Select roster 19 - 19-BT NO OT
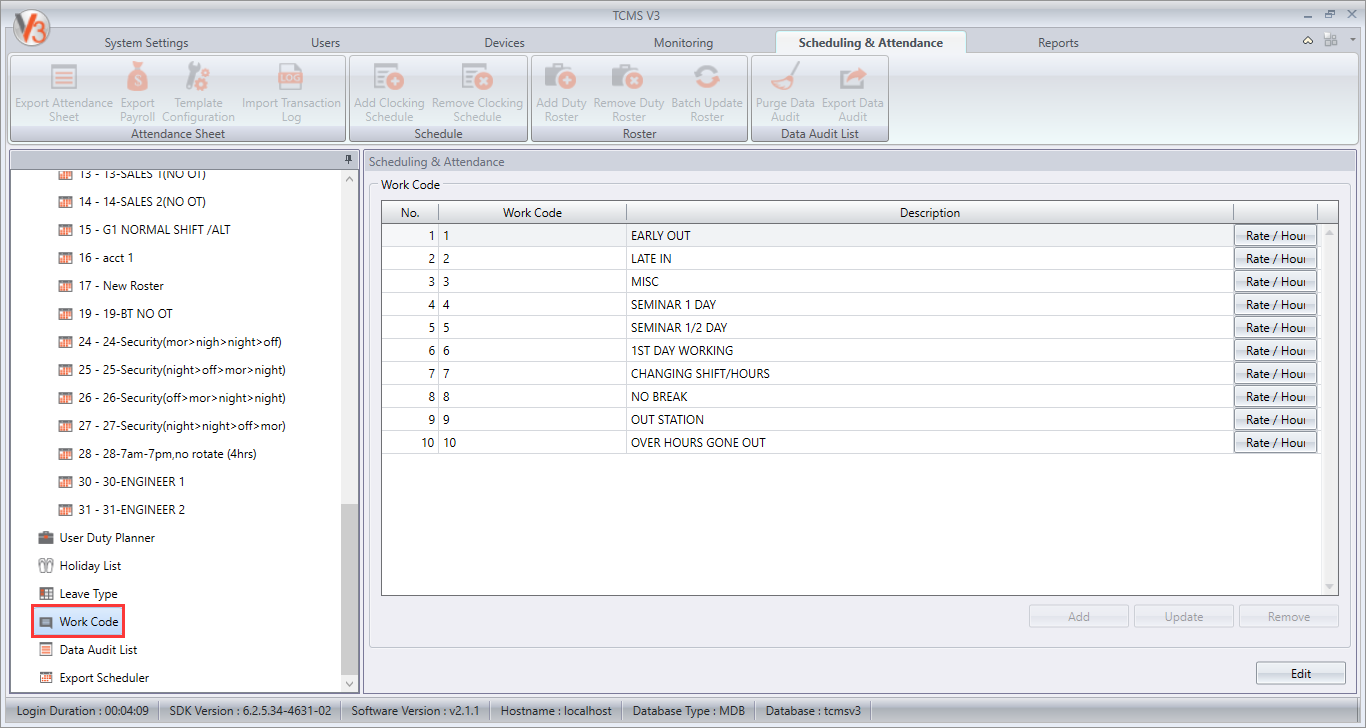 (x=125, y=314)
